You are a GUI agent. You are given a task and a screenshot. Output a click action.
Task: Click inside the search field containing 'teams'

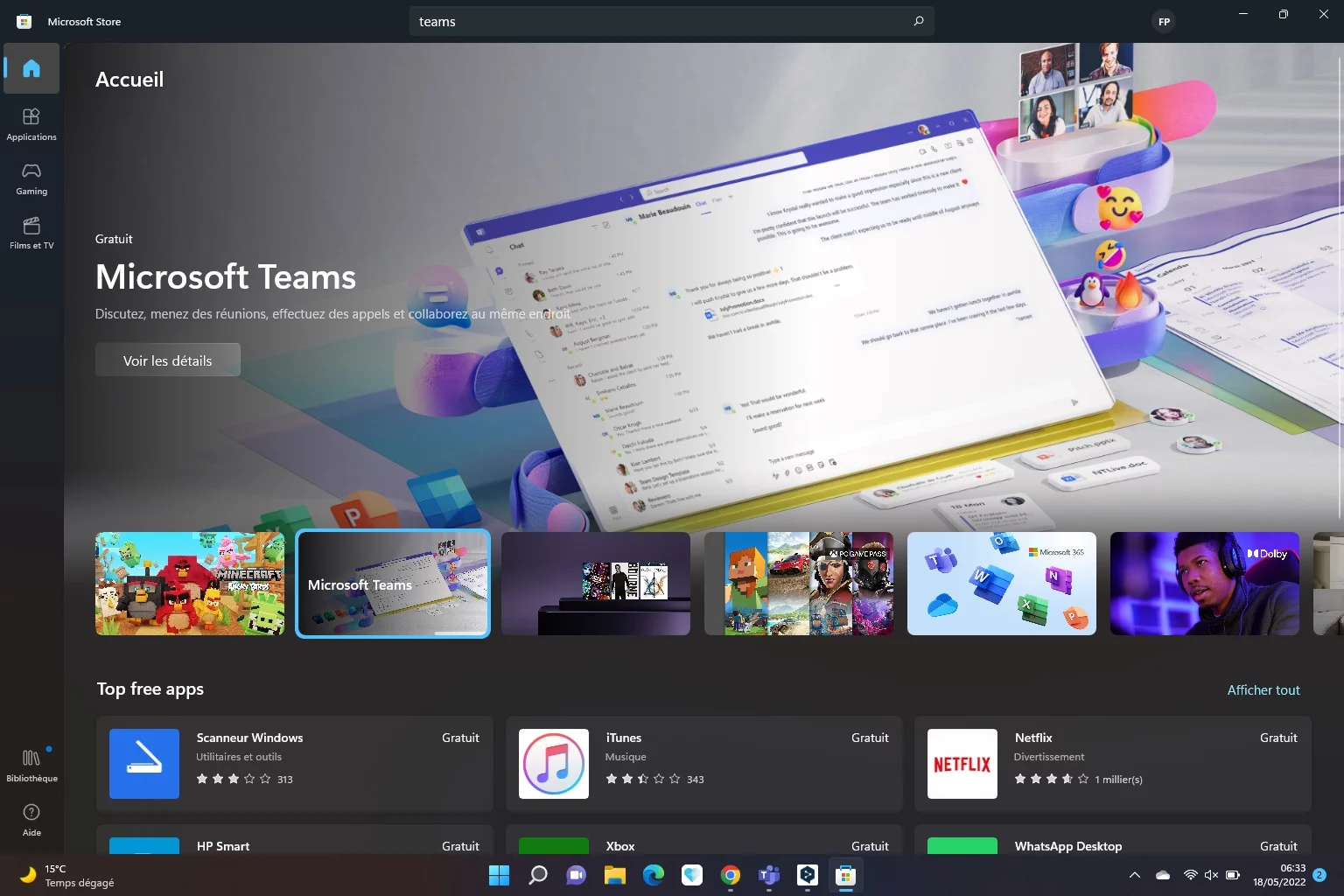pyautogui.click(x=671, y=21)
